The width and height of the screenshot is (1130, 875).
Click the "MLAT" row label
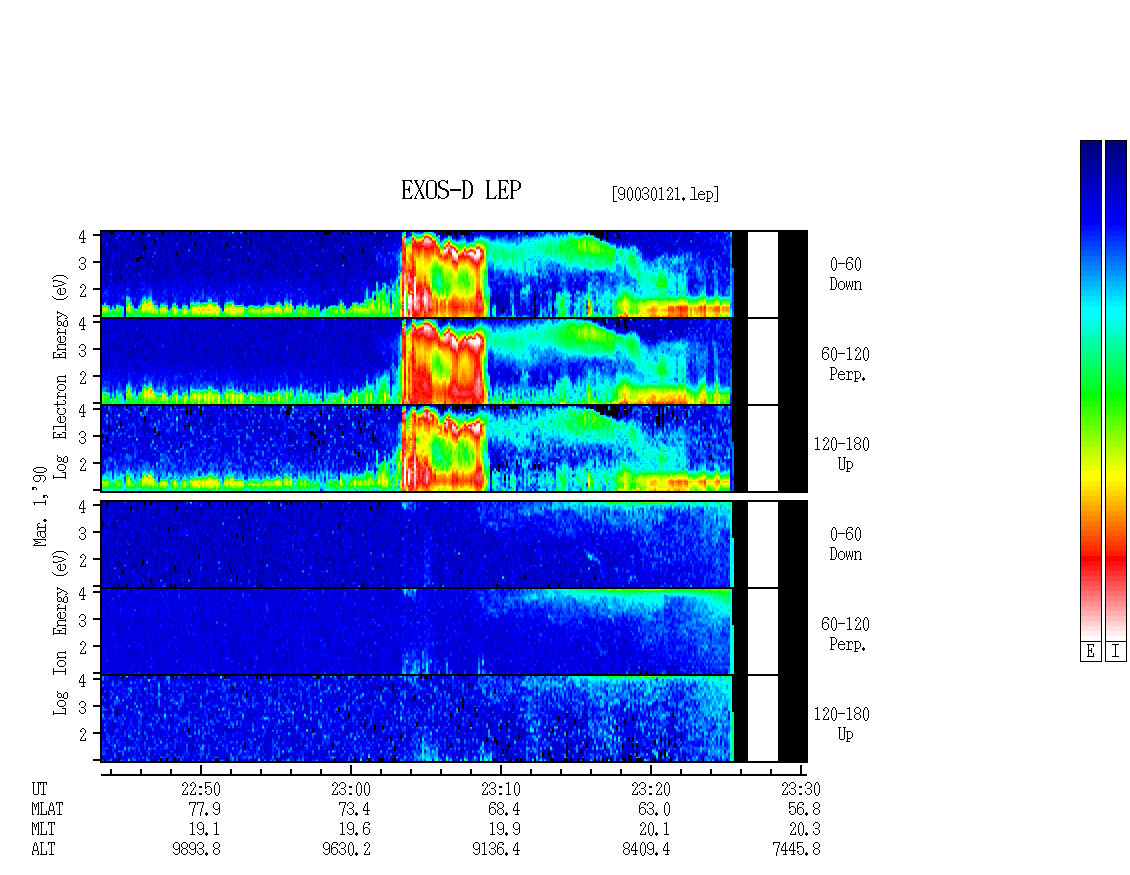(x=47, y=809)
